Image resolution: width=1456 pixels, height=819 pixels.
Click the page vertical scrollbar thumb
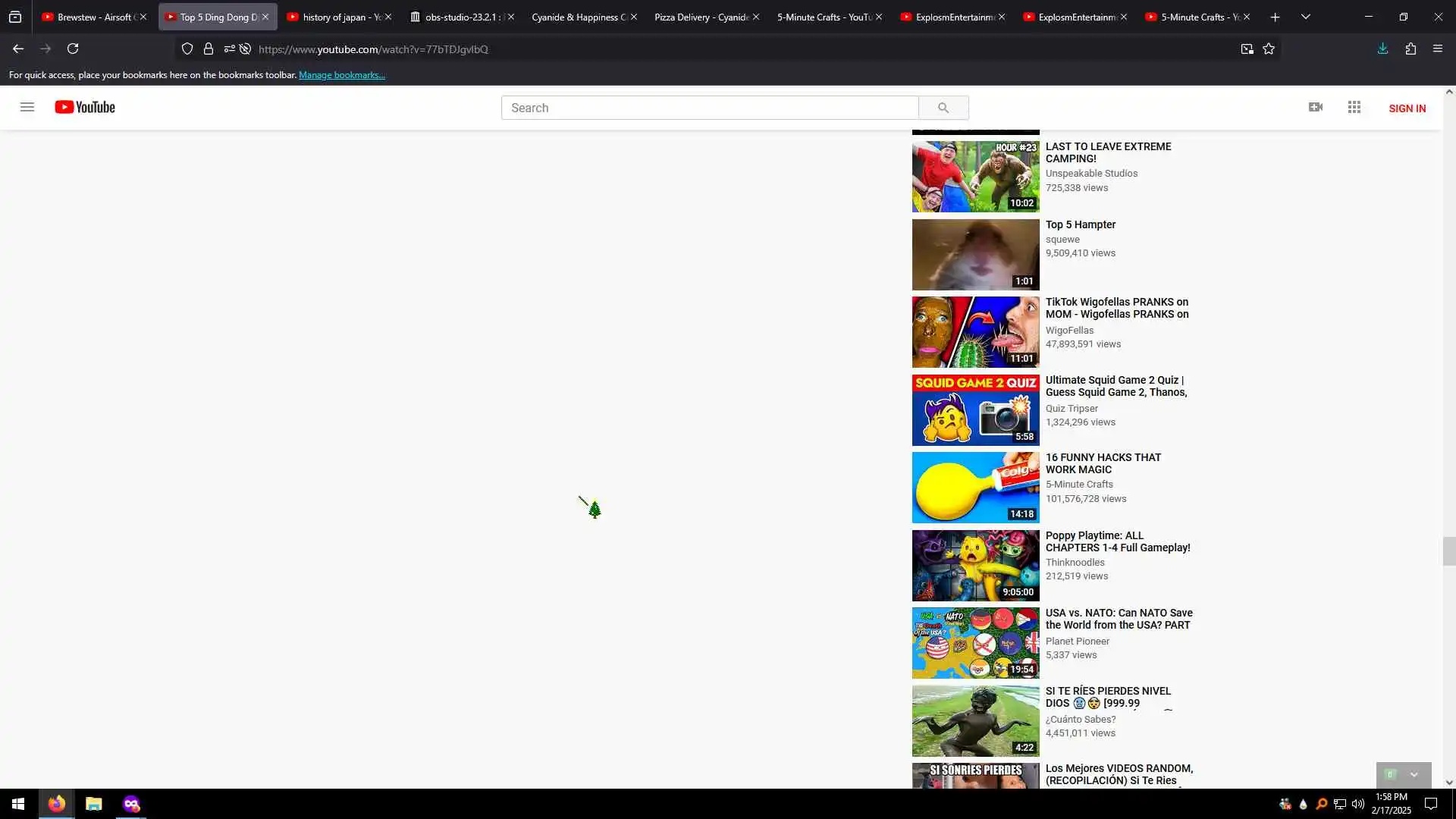[x=1449, y=551]
